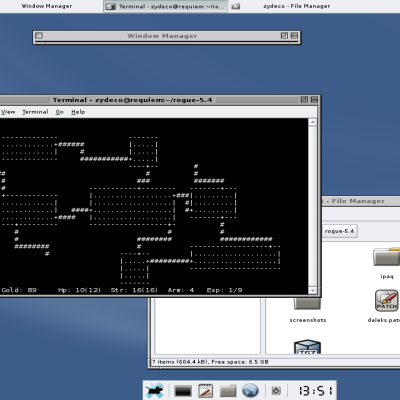
Task: Click the "Hp: 10(12)" status in the terminal
Action: point(79,290)
